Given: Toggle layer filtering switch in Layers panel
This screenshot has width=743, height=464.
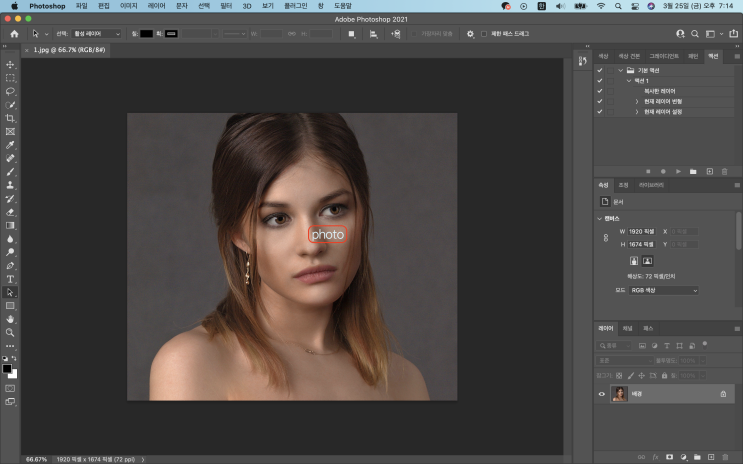Looking at the screenshot, I should [x=705, y=344].
